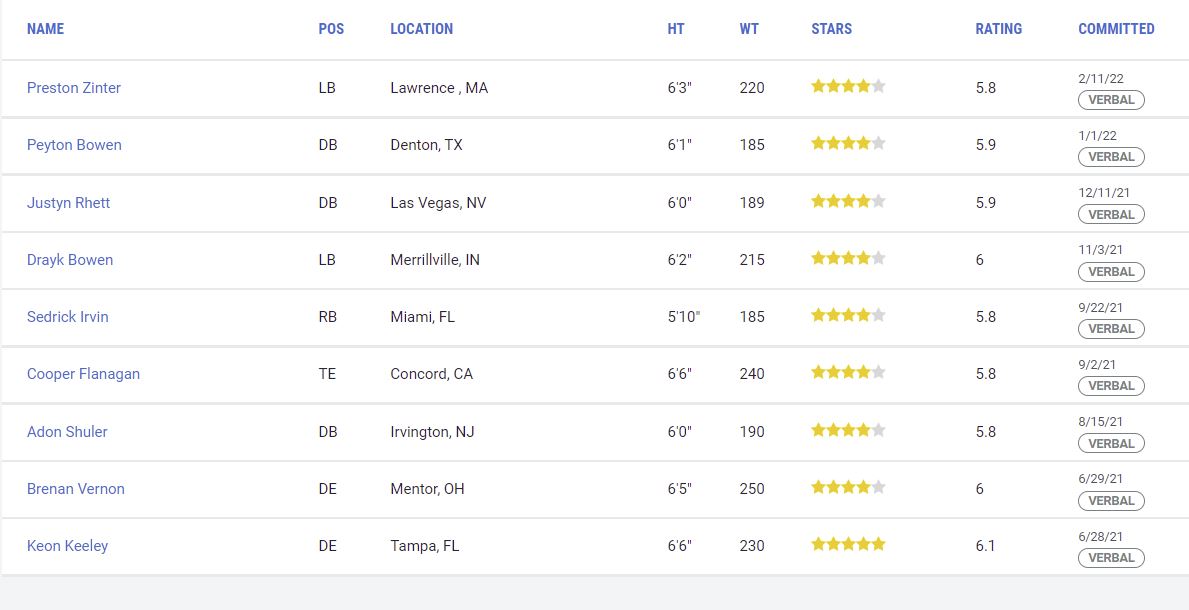Viewport: 1189px width, 610px height.
Task: Sort by the RATING column header
Action: tap(999, 29)
